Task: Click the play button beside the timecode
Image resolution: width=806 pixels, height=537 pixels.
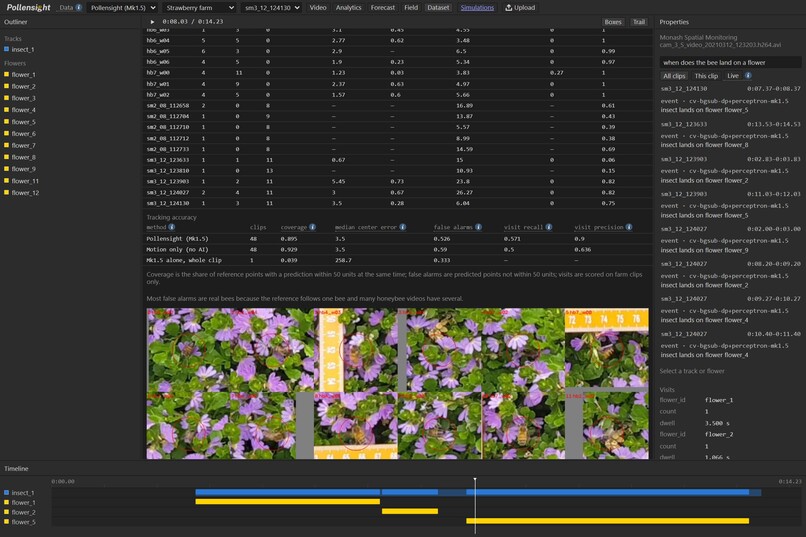Action: tap(152, 22)
